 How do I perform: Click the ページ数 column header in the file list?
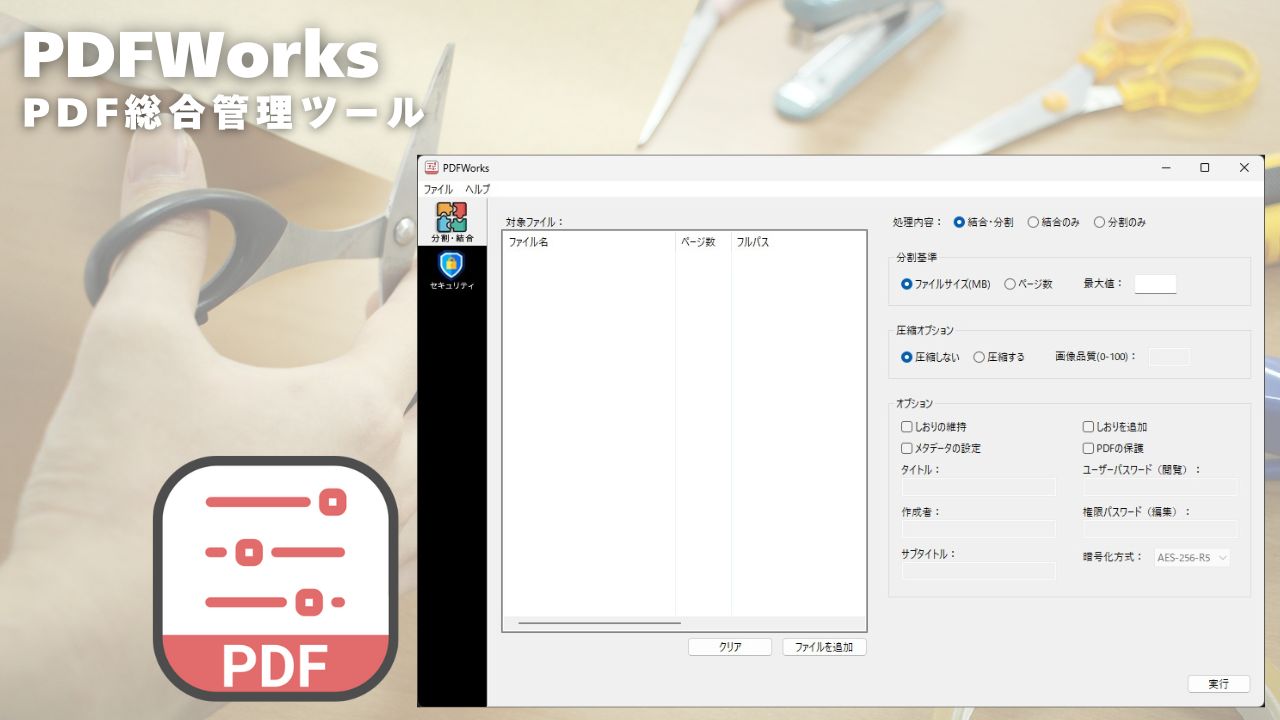(703, 242)
